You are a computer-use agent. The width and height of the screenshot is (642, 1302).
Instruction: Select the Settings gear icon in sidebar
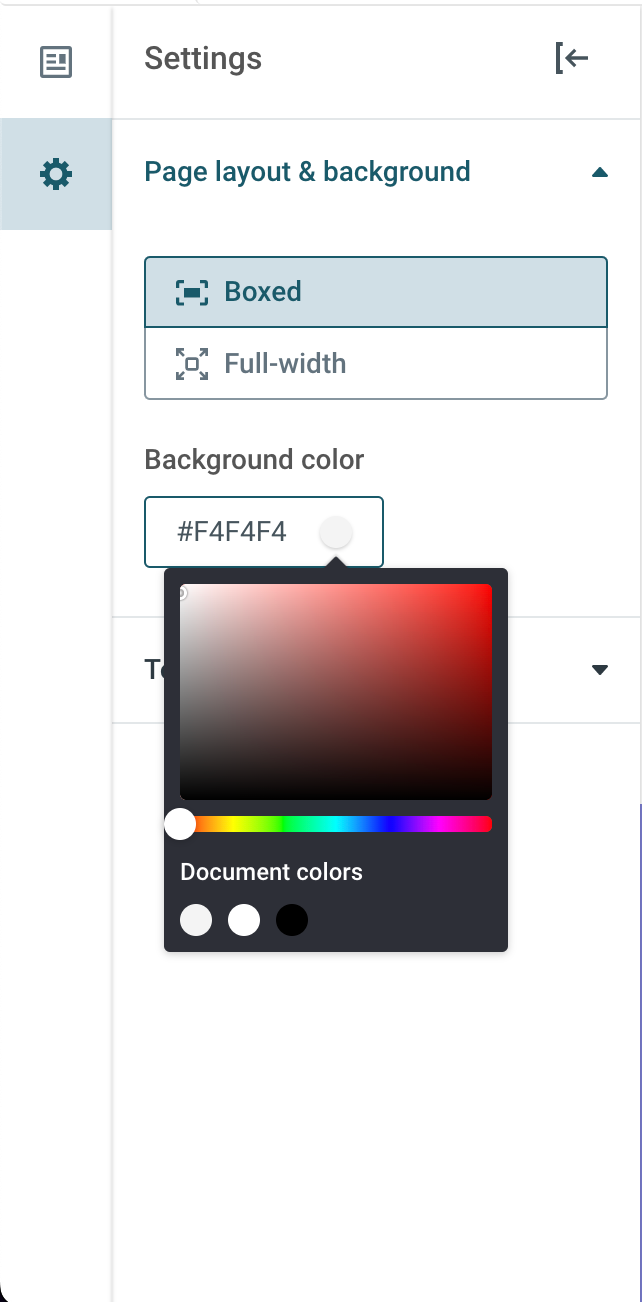coord(56,175)
